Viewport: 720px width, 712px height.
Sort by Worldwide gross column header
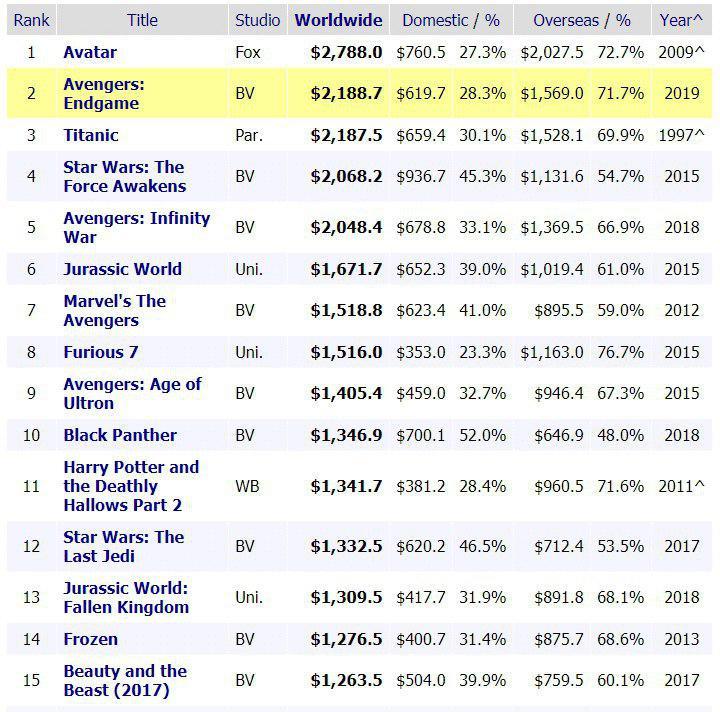click(338, 20)
